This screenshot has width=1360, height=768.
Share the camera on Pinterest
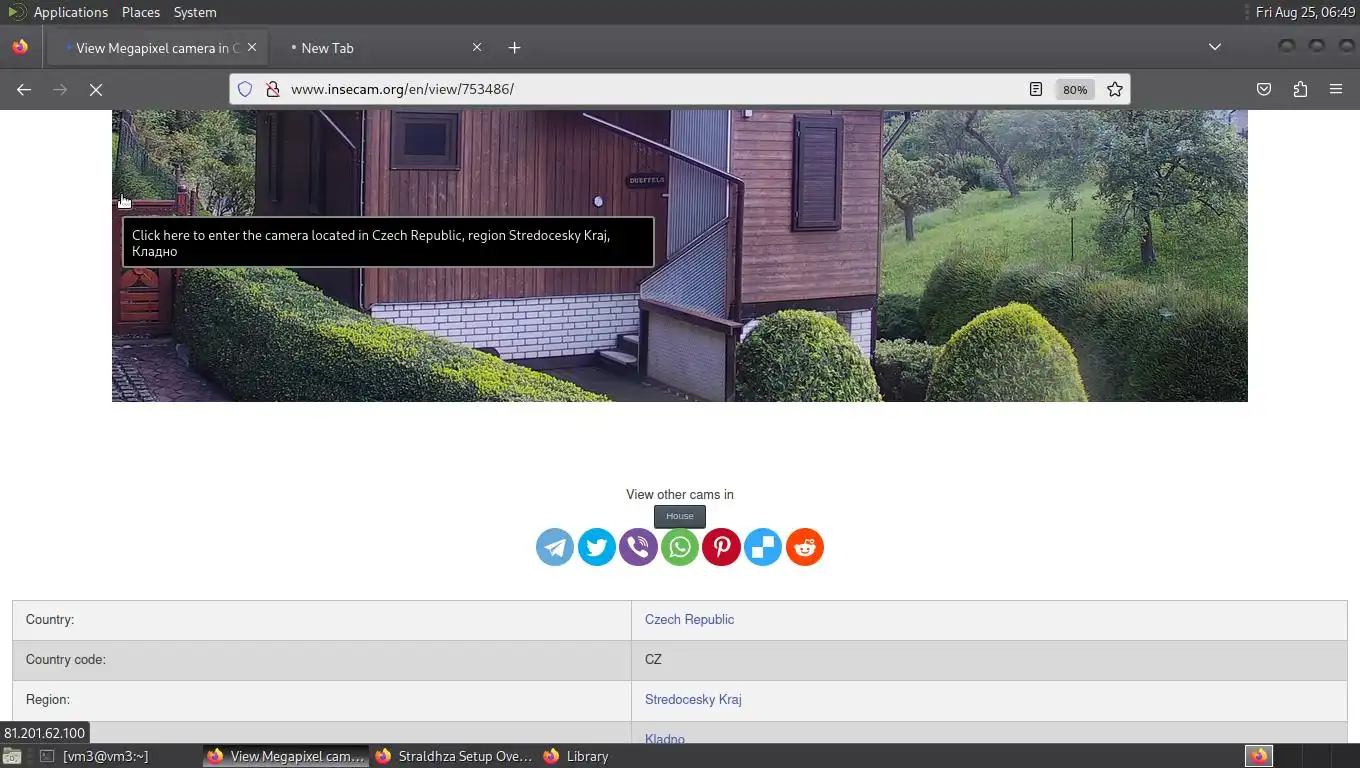[x=721, y=547]
